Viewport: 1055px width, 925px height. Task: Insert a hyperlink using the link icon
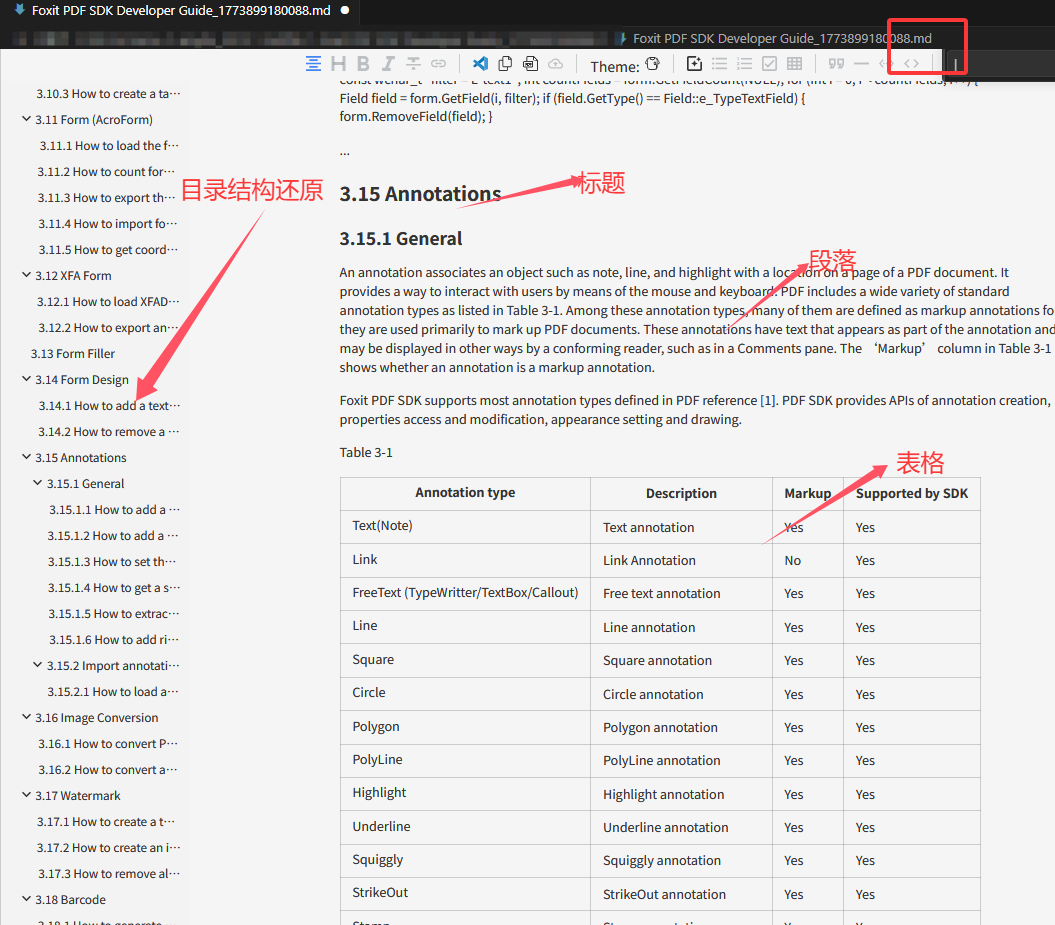439,64
